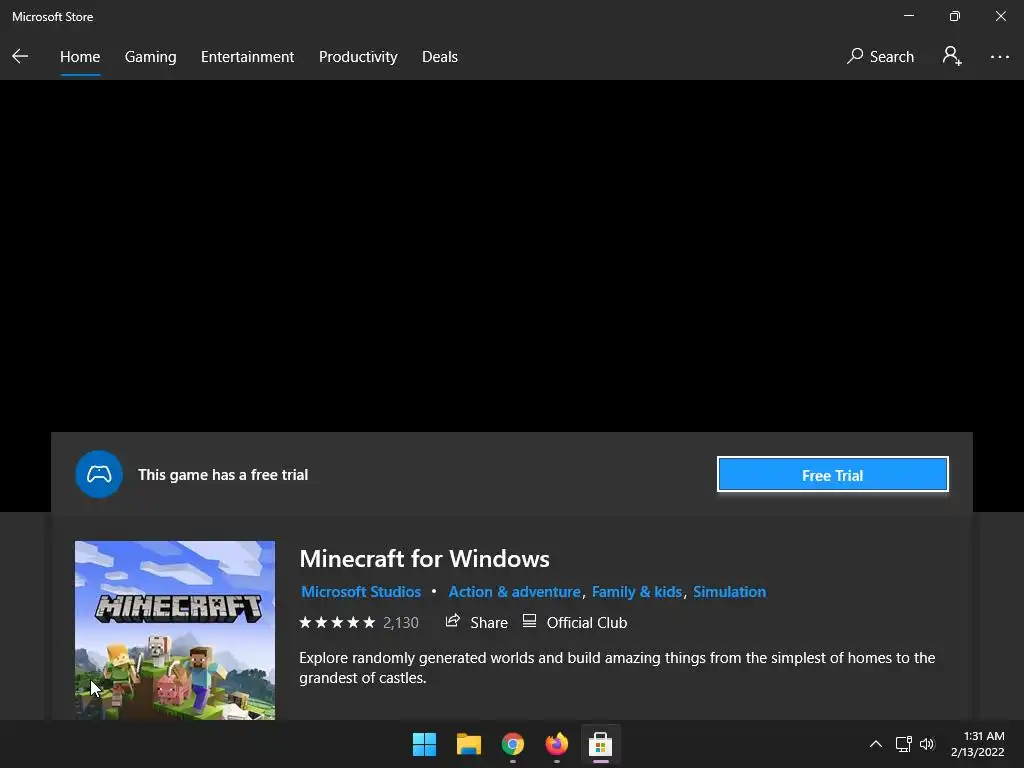This screenshot has width=1024, height=768.
Task: Click 'This game has a free trial' text
Action: click(223, 475)
